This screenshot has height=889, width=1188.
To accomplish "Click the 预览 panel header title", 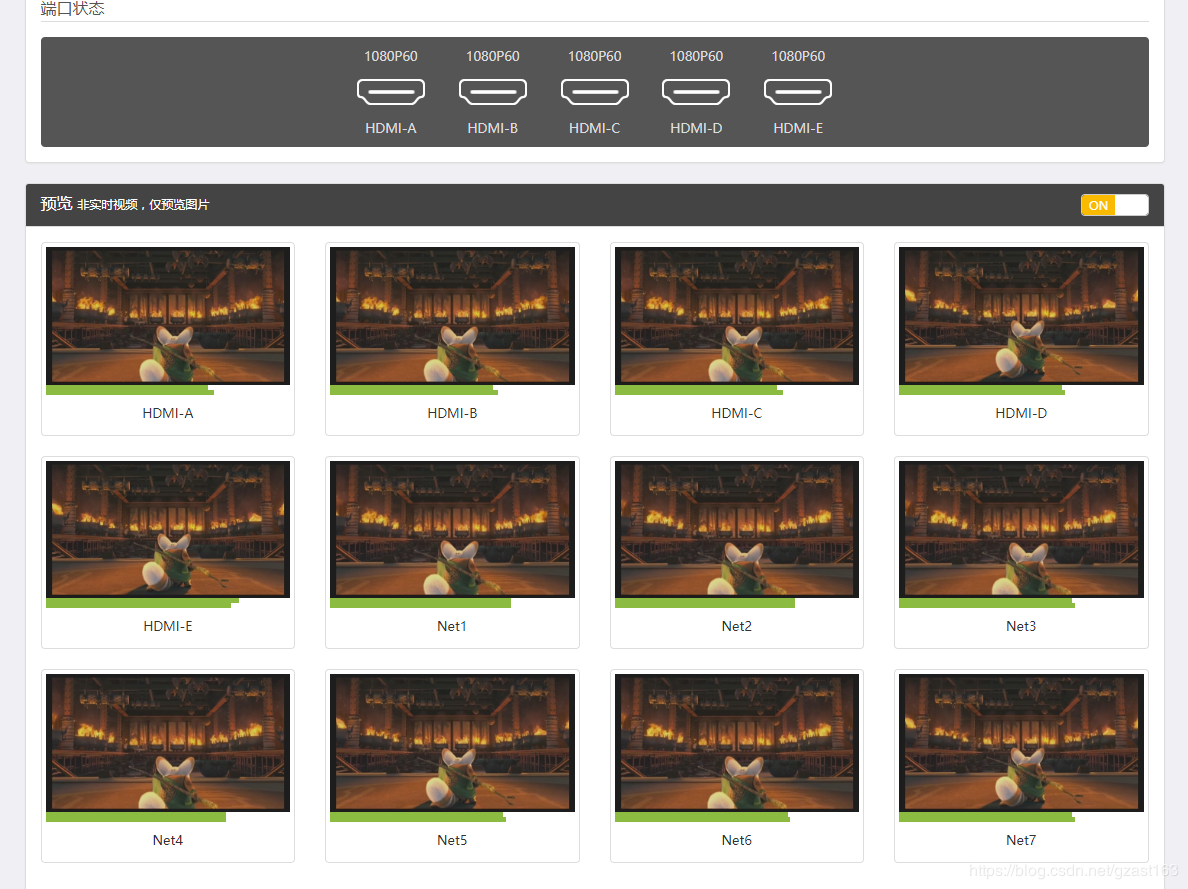I will 56,204.
